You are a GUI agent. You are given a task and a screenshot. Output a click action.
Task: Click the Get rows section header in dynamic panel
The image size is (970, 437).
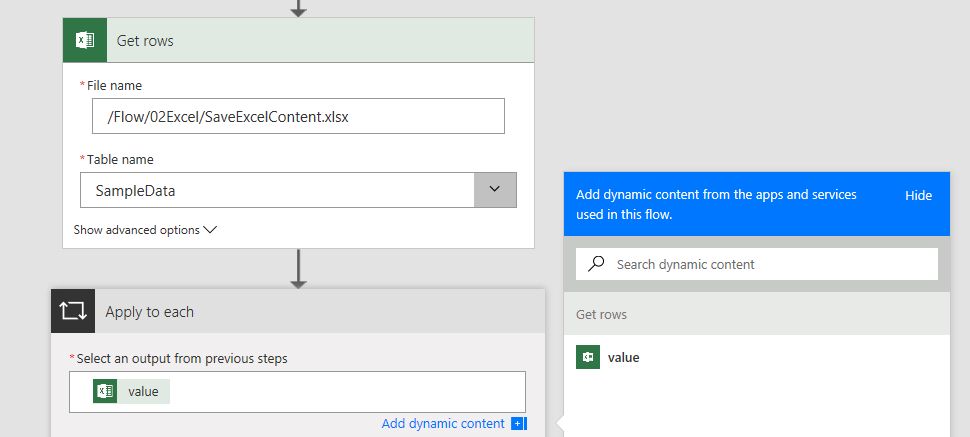click(602, 314)
